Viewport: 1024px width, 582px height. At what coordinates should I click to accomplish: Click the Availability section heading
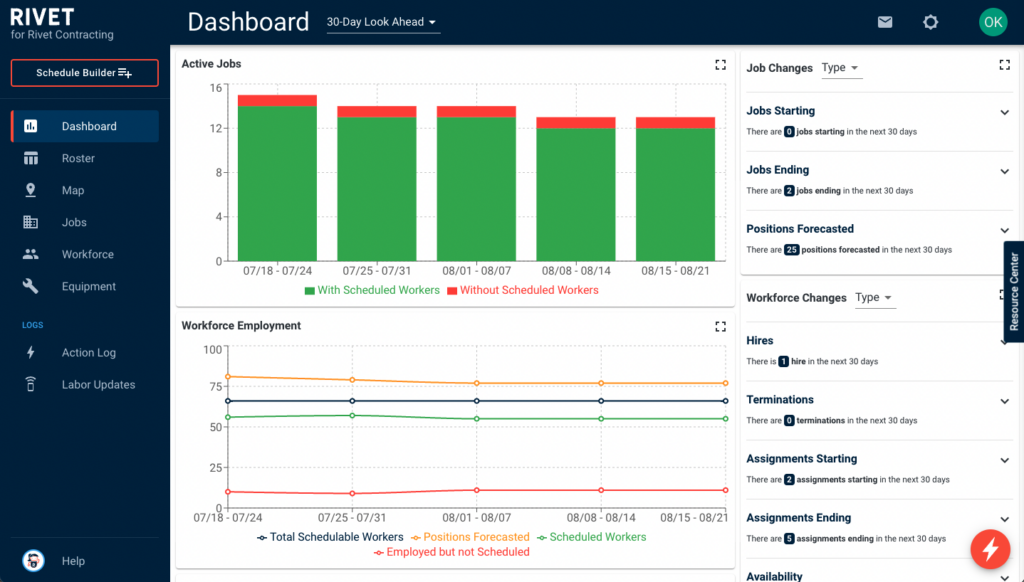coord(775,576)
